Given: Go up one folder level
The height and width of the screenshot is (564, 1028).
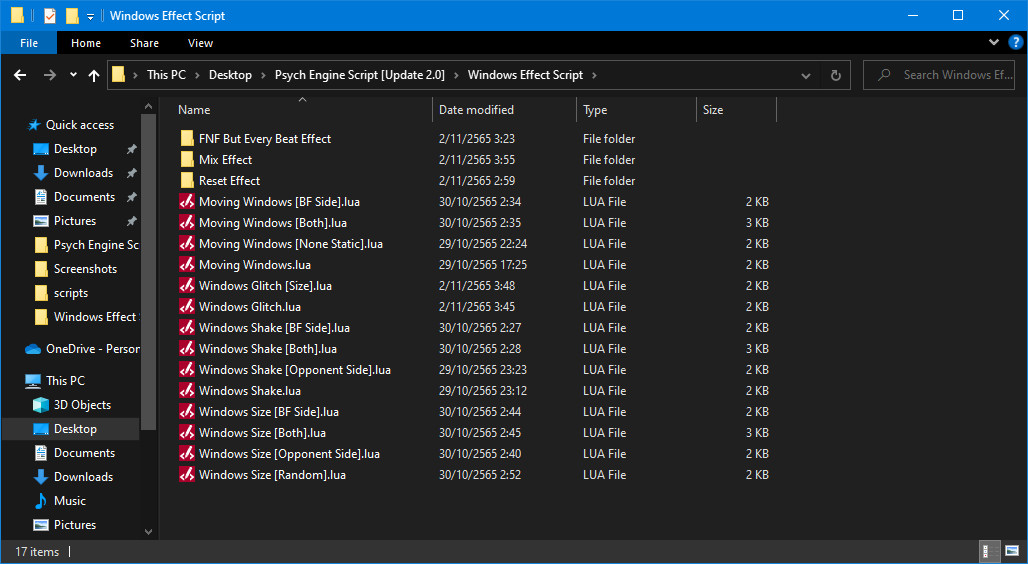Looking at the screenshot, I should coord(94,75).
